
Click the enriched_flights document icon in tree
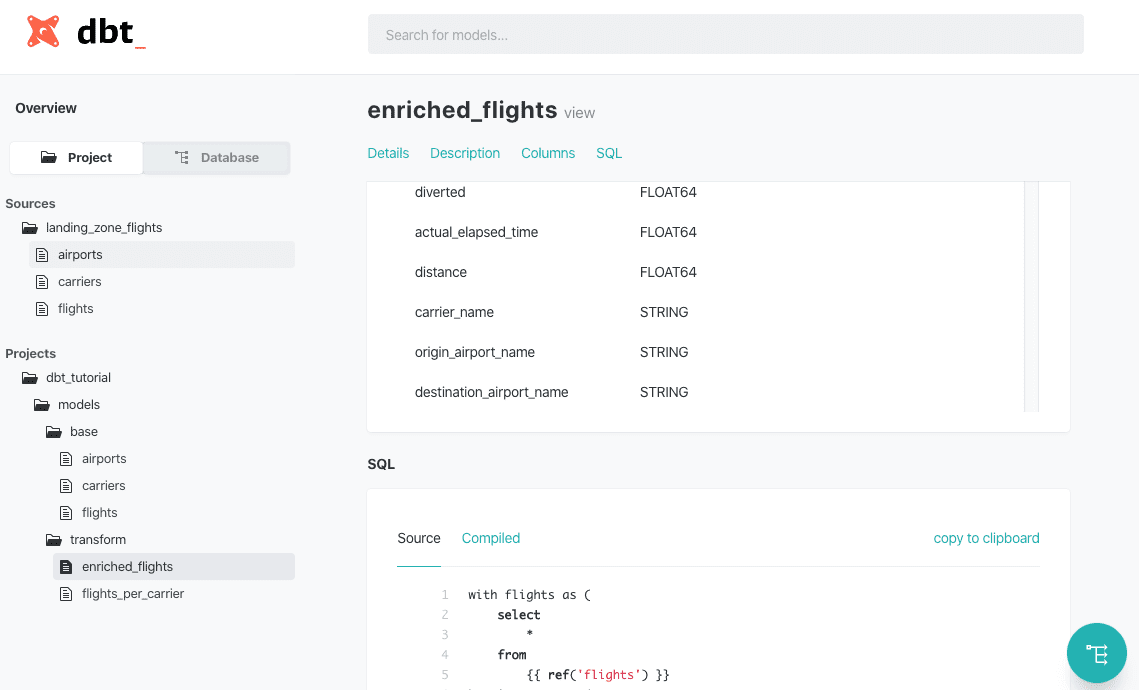coord(66,567)
